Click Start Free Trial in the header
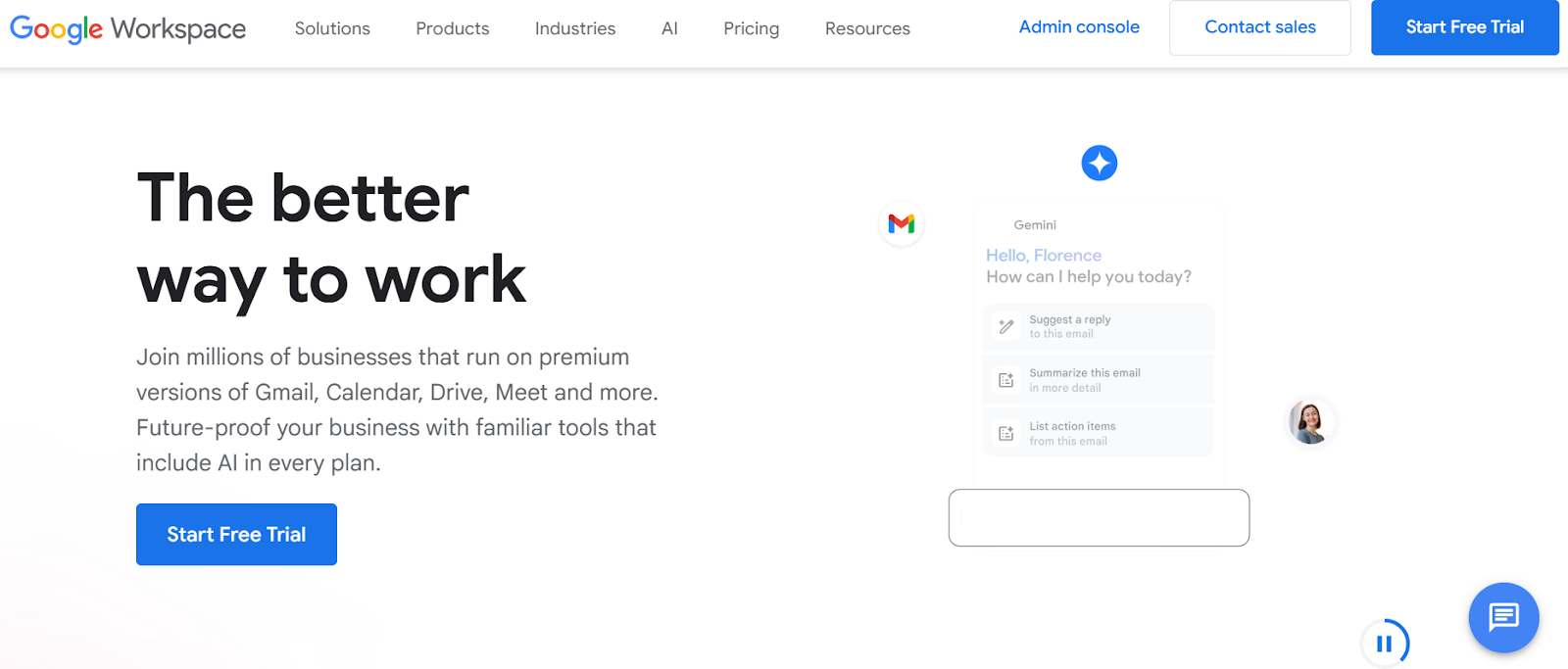1568x669 pixels. coord(1465,27)
